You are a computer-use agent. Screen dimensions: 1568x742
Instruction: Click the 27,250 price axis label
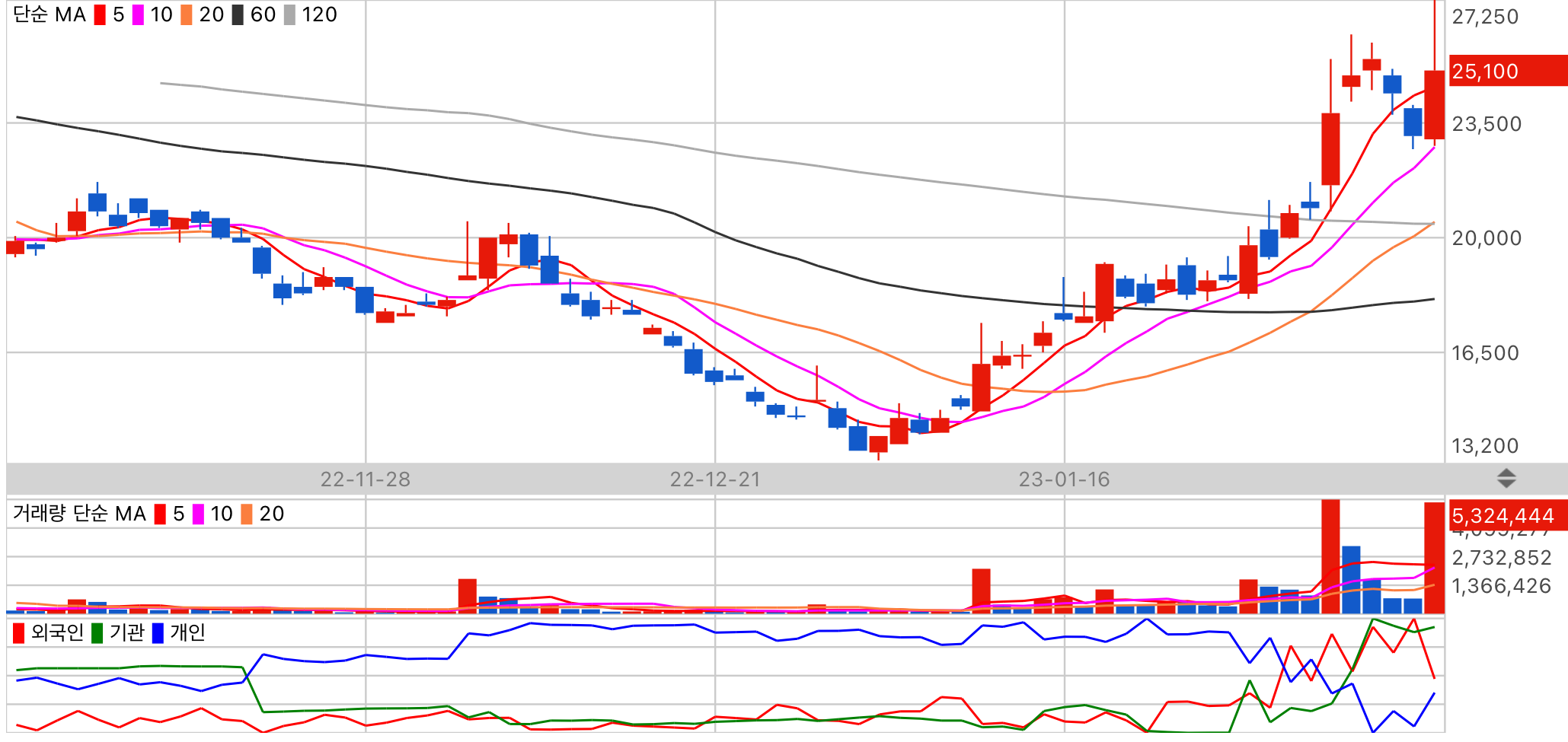(x=1485, y=17)
